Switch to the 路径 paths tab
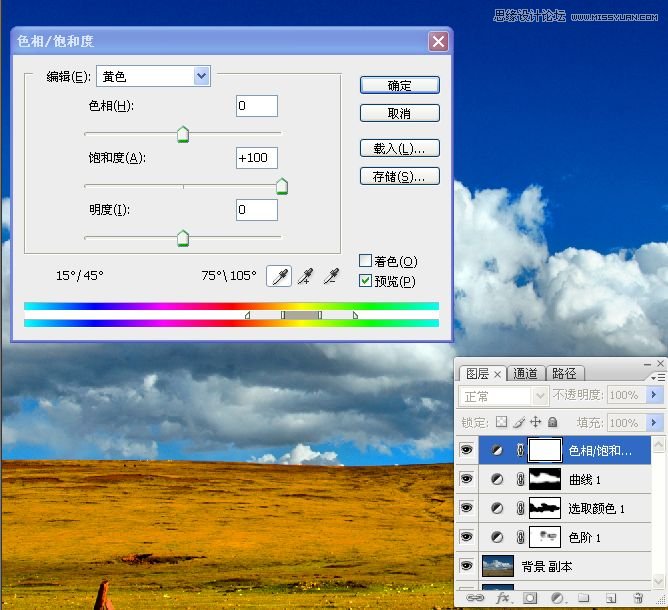The image size is (668, 610). [x=564, y=374]
